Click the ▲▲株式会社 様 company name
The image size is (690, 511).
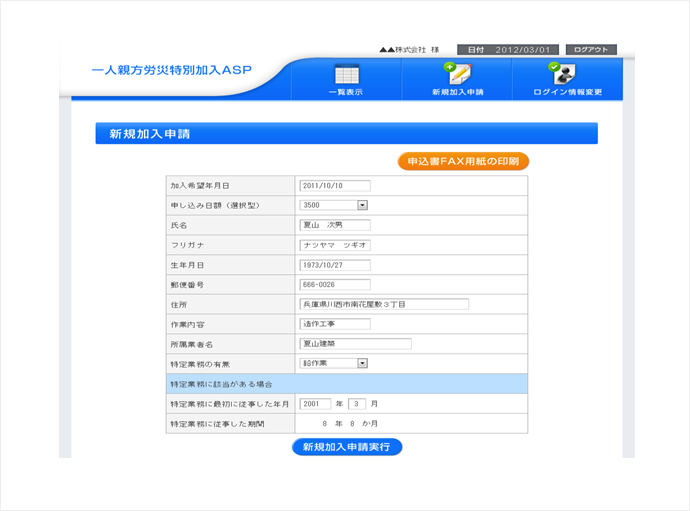tap(409, 50)
